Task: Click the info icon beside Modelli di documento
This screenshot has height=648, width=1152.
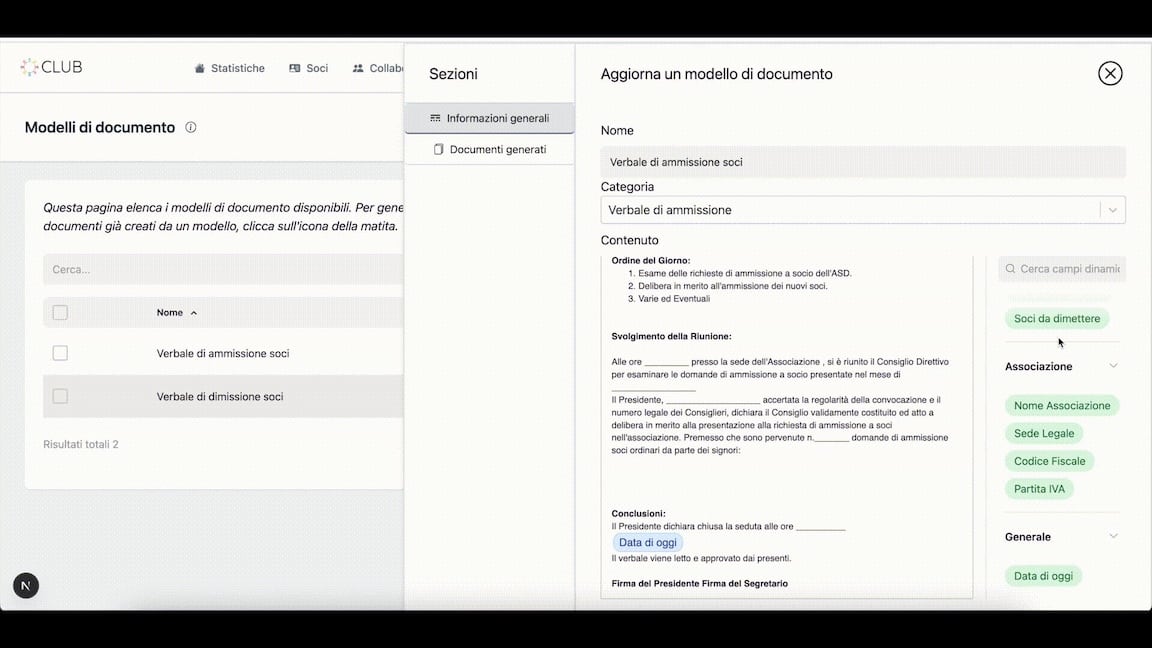Action: point(191,128)
